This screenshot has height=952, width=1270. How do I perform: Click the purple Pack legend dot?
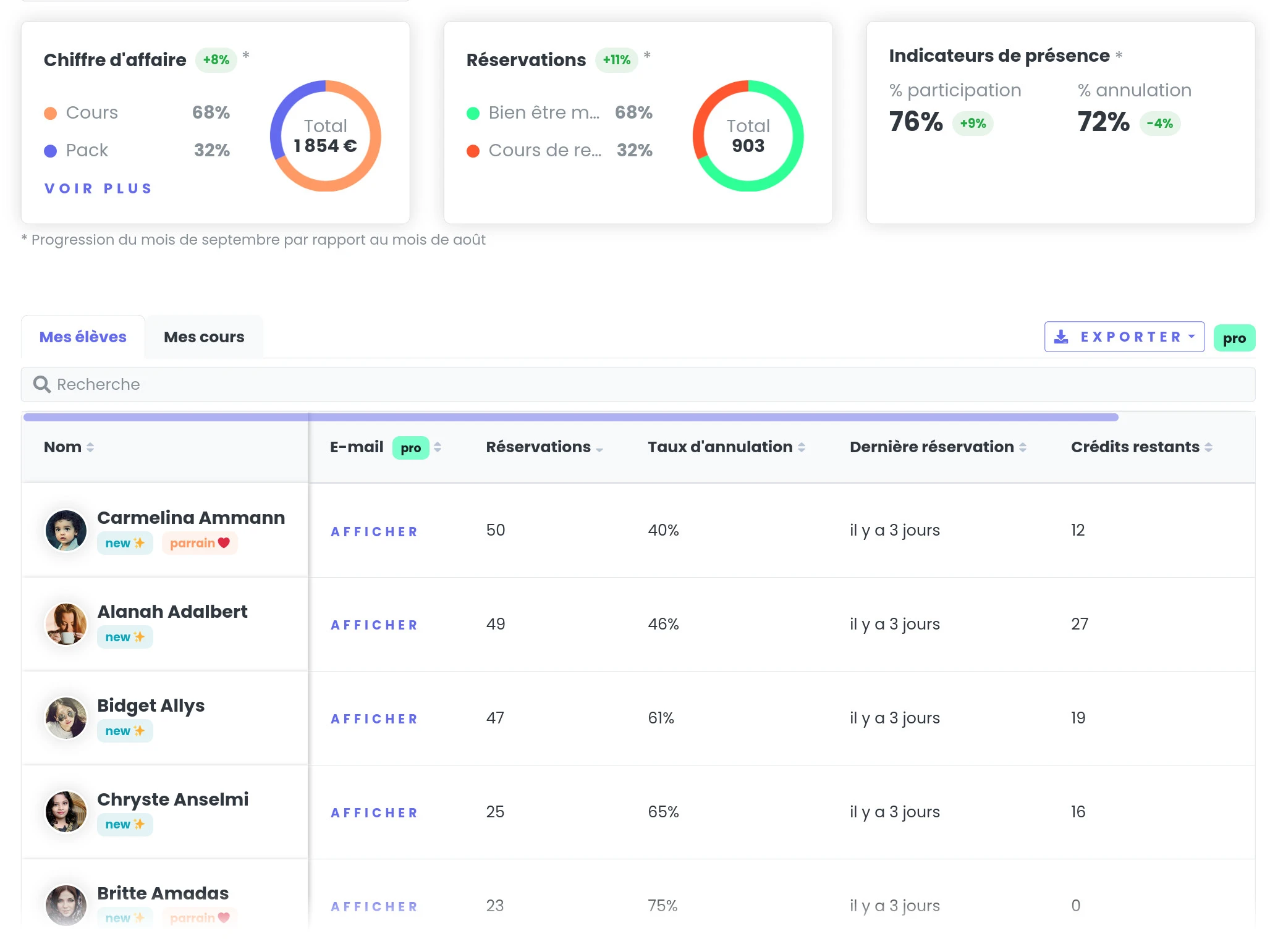coord(51,151)
